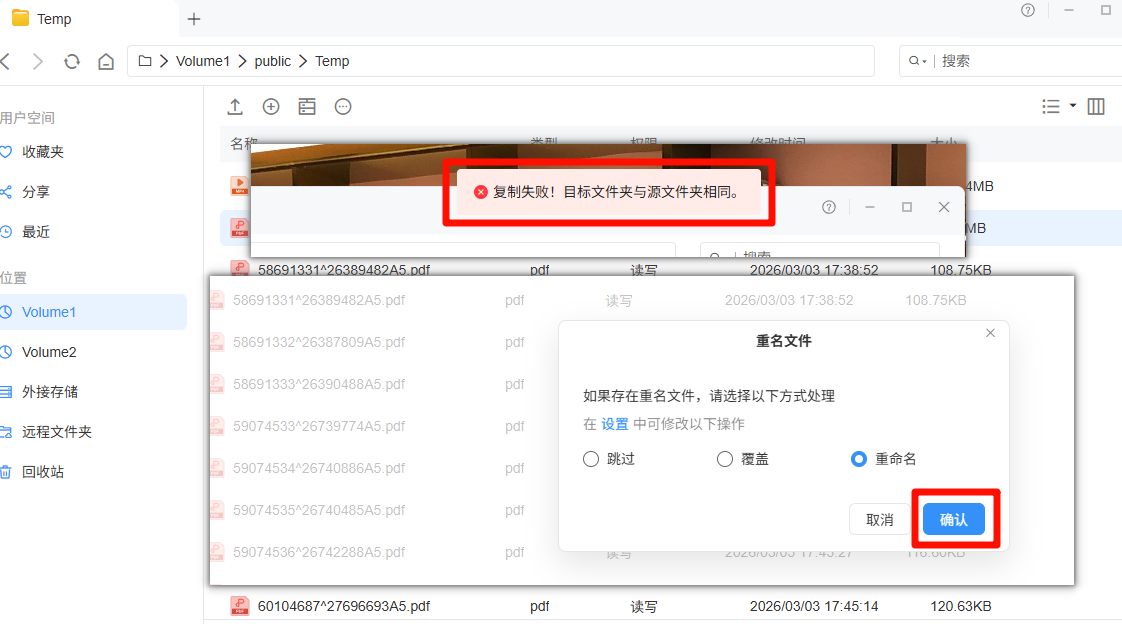Refresh the current folder
Image resolution: width=1122 pixels, height=624 pixels.
72,62
